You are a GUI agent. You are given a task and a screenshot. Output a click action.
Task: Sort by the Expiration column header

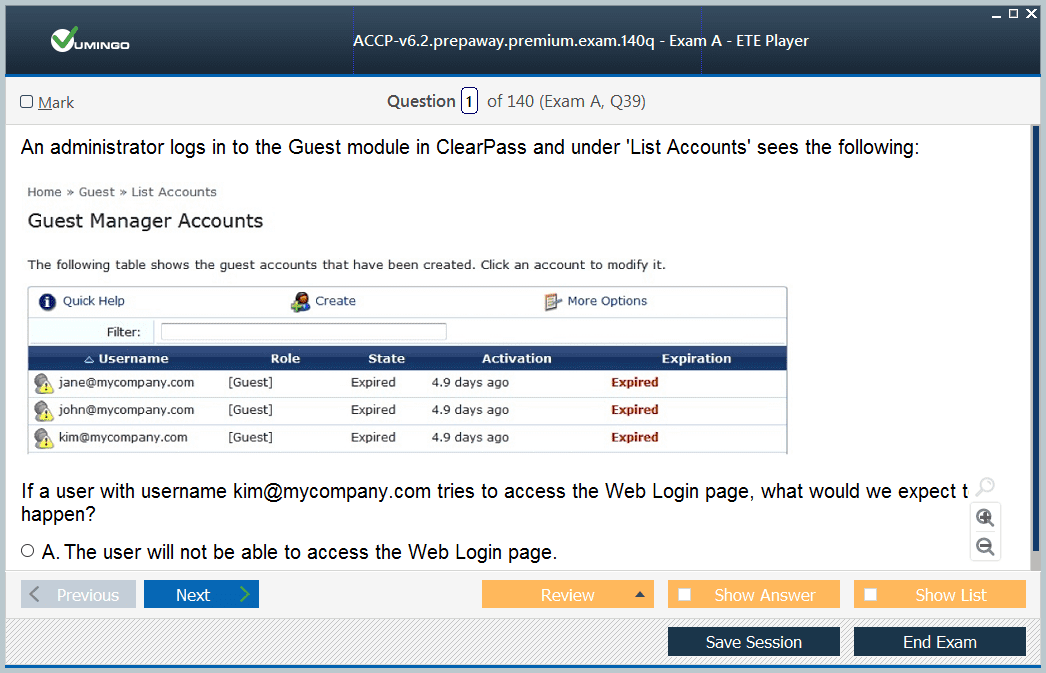click(x=696, y=359)
